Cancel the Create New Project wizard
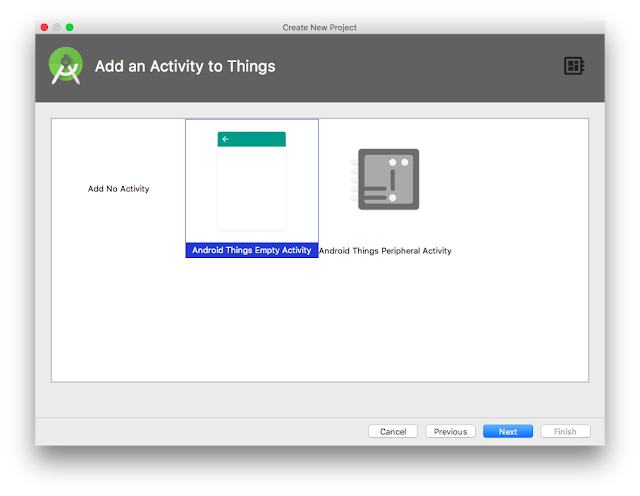 click(x=393, y=431)
